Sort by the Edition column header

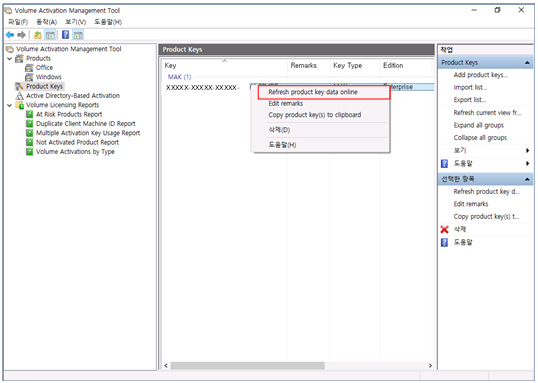coord(406,65)
